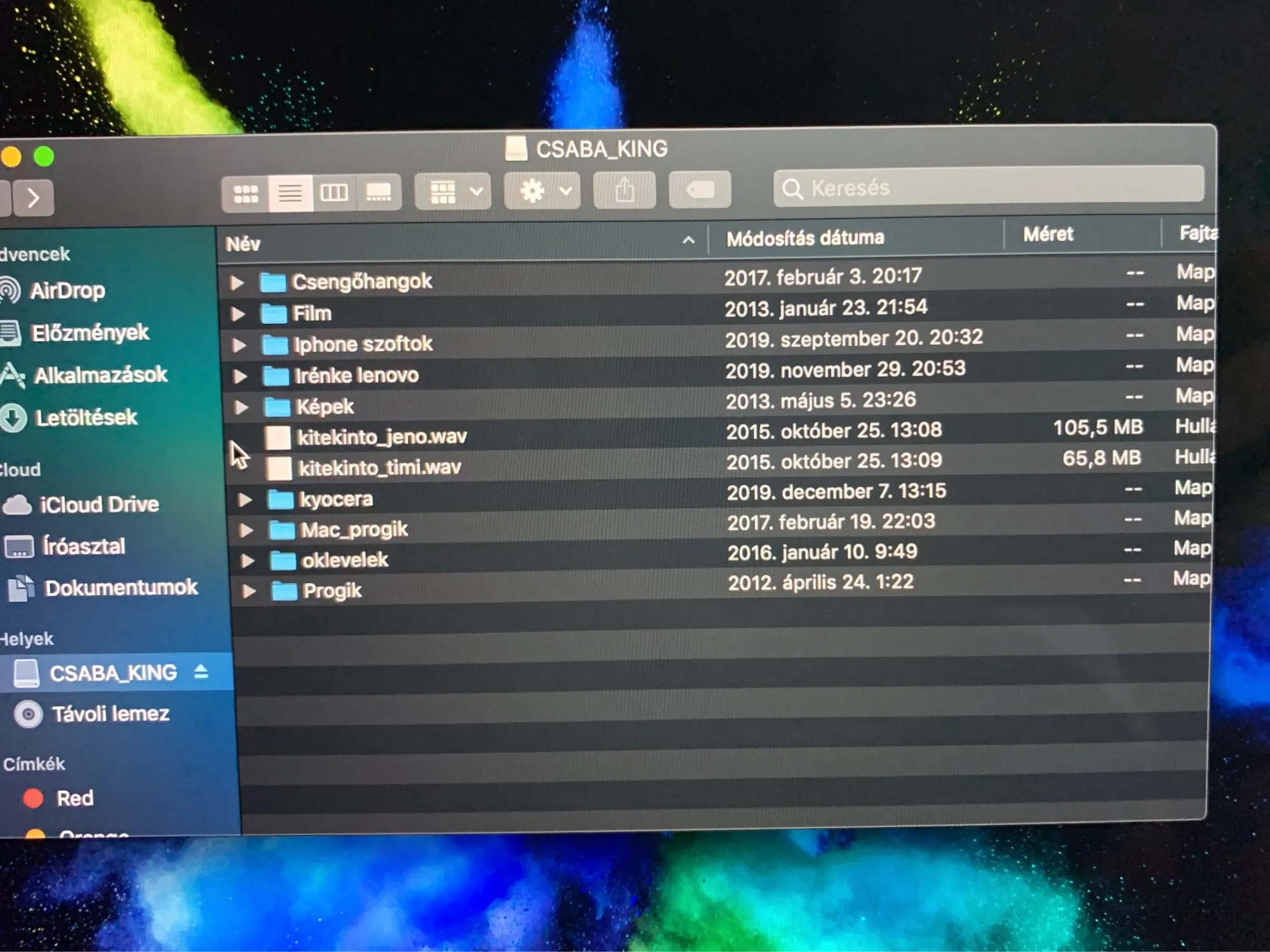Eject the CSABA_KING drive
The image size is (1270, 952).
tap(201, 672)
